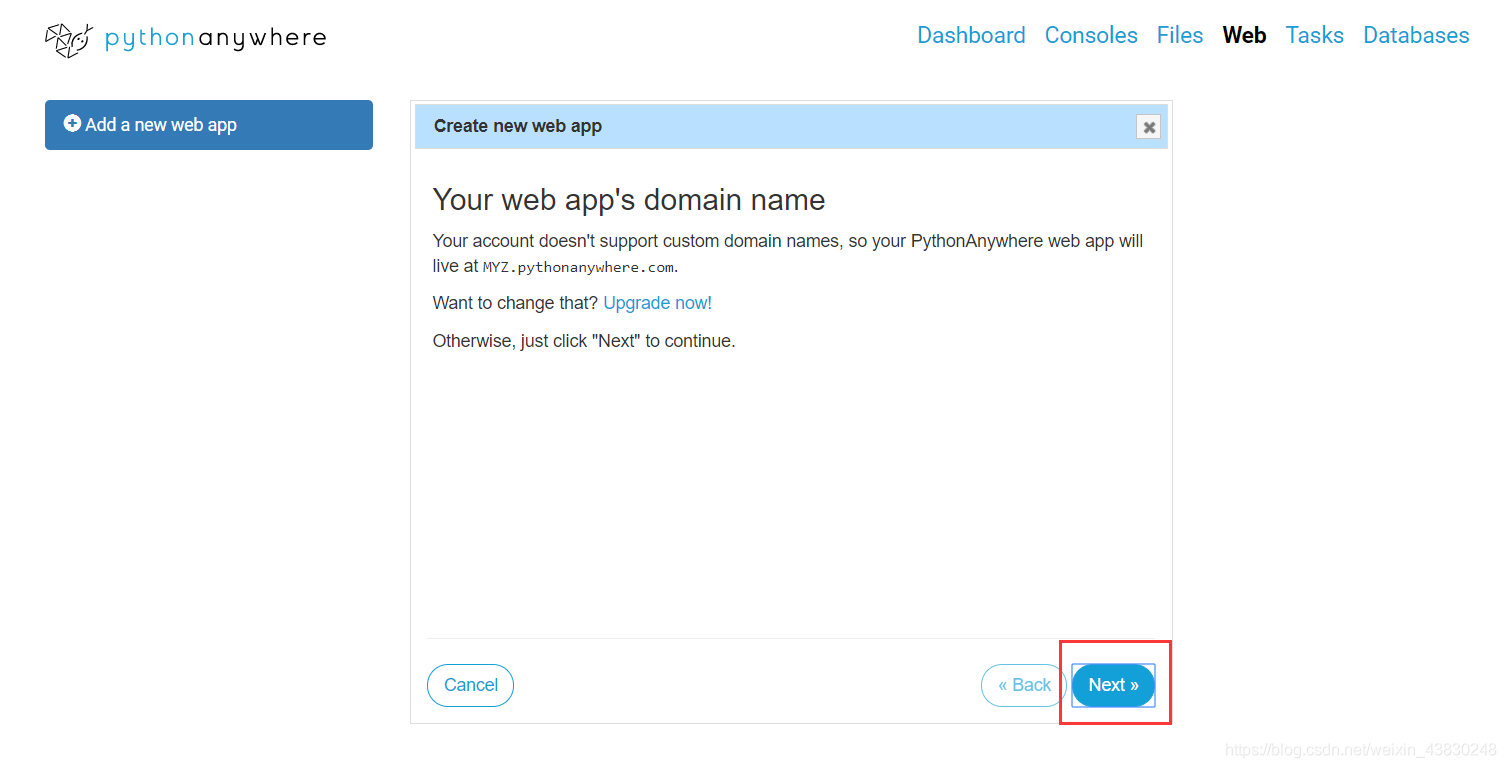Screen dimensions: 1506x768
Task: Click the Otherwise, just click "Next" text
Action: (x=584, y=341)
